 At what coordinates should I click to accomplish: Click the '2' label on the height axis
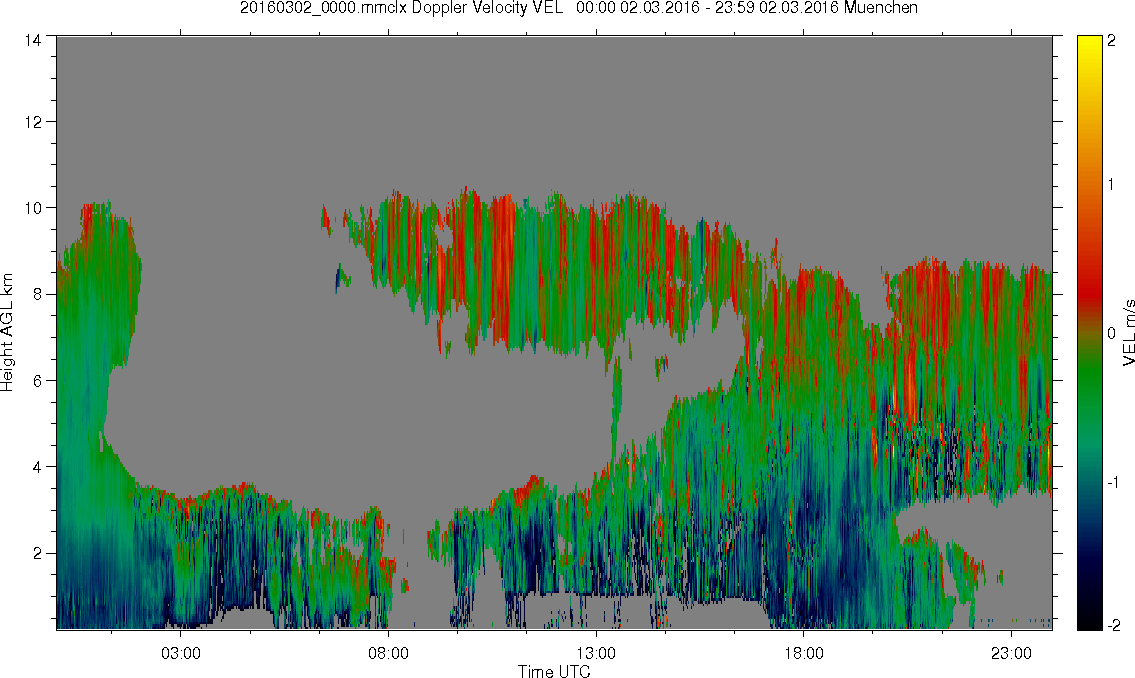point(37,554)
